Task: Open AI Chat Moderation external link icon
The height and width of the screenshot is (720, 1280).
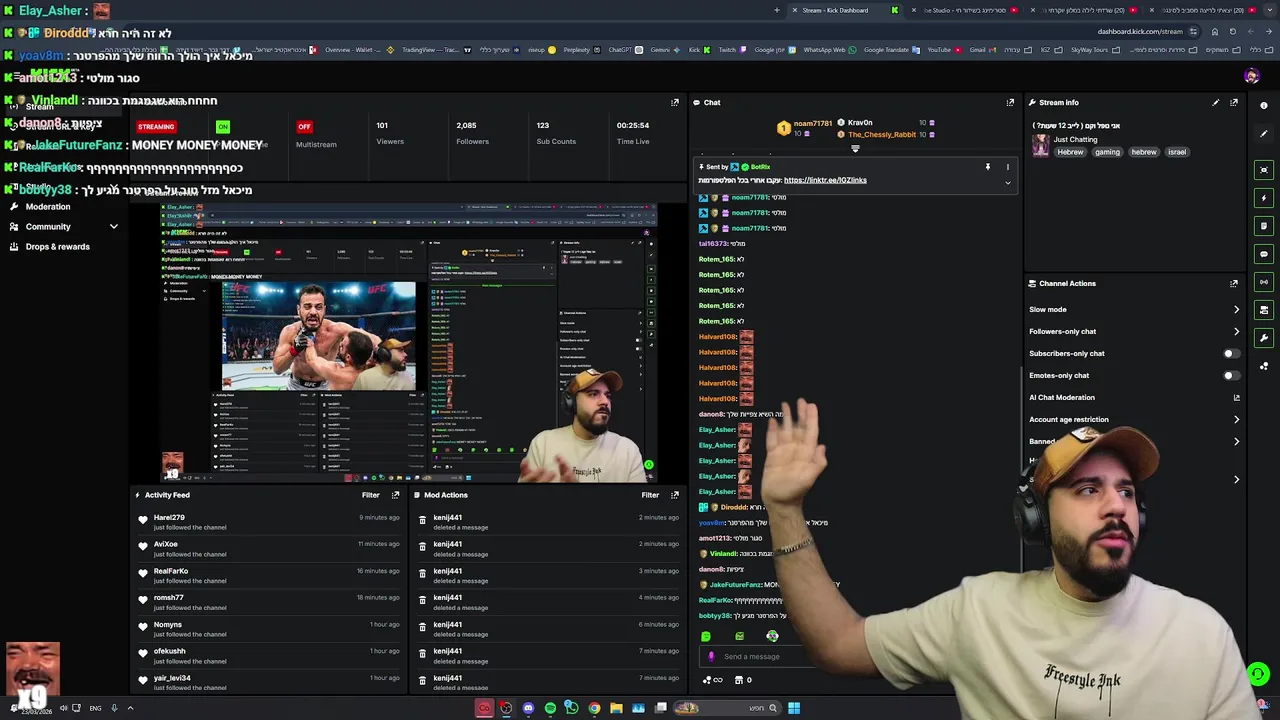Action: click(x=1236, y=398)
